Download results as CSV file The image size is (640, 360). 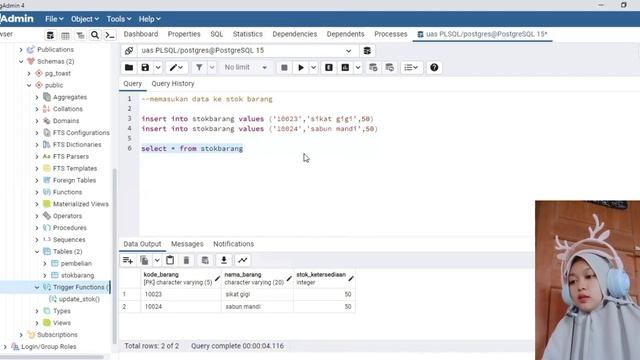pyautogui.click(x=224, y=260)
